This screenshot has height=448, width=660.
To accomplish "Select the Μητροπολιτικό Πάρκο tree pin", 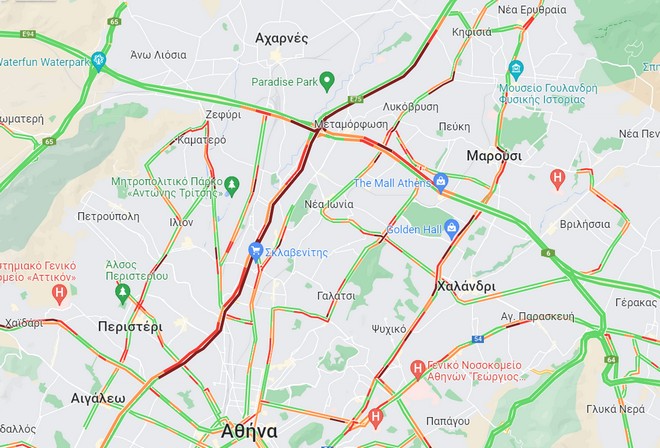I will 232,187.
